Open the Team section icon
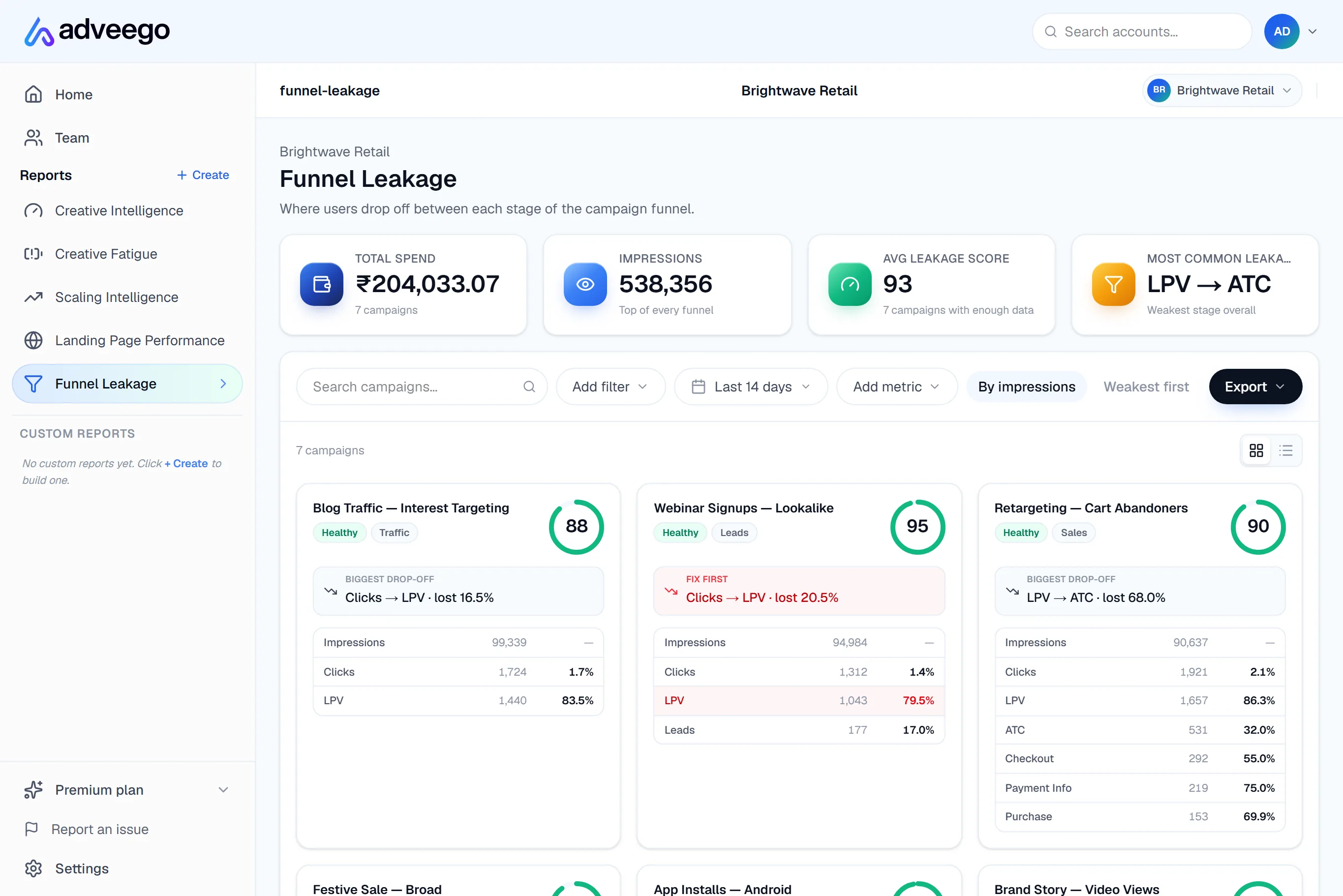This screenshot has width=1343, height=896. [x=33, y=138]
